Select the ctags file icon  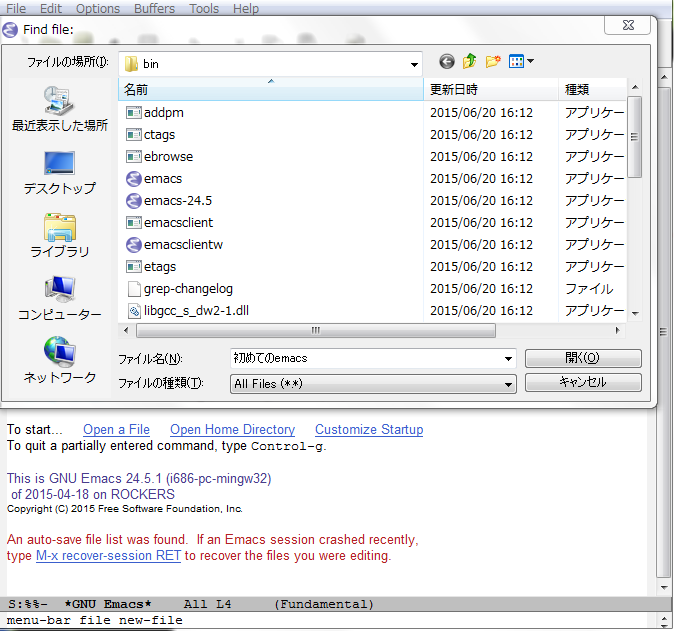click(x=134, y=135)
